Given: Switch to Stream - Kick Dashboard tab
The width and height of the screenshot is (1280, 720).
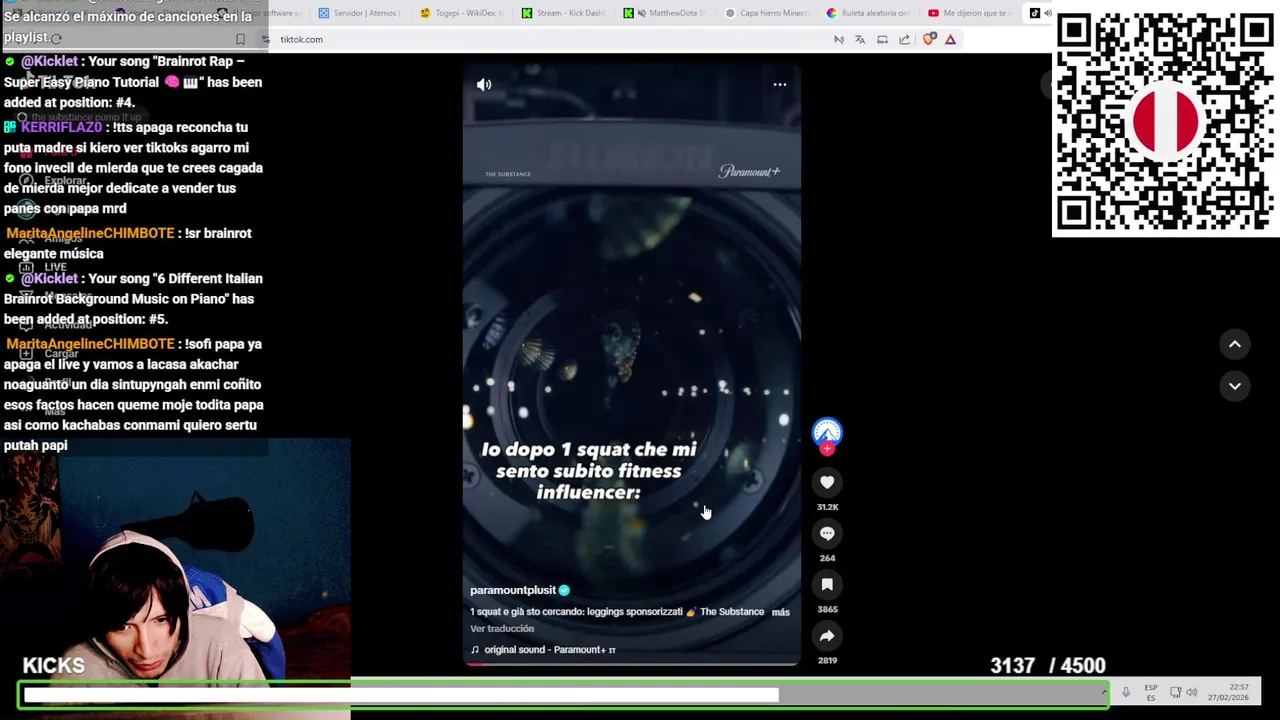Looking at the screenshot, I should click(x=564, y=13).
